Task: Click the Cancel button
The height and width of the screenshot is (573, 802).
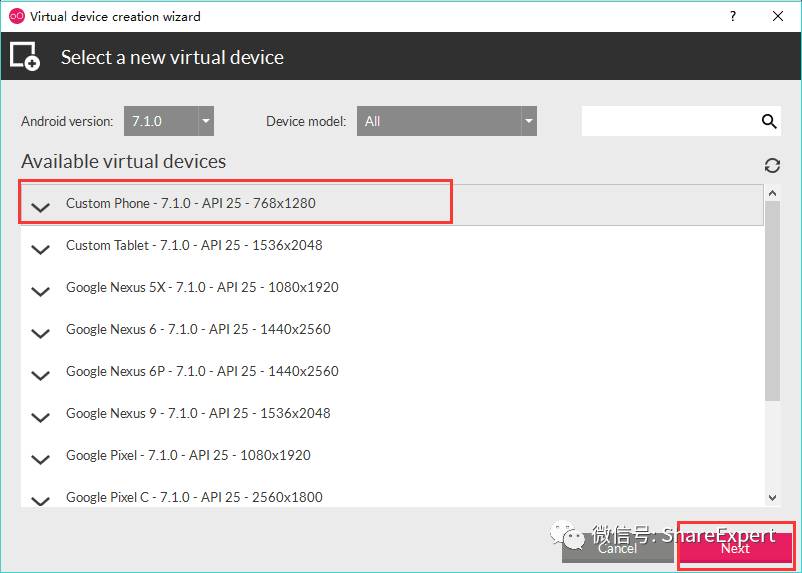Action: [617, 548]
